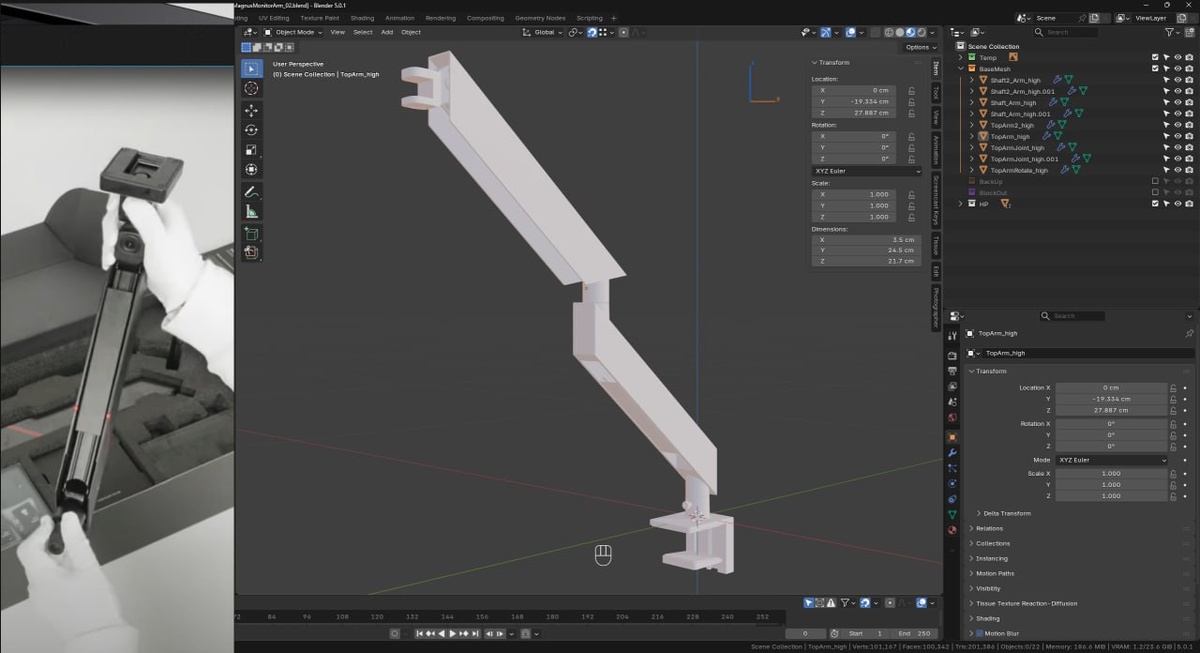Open the Add menu in viewport

point(386,32)
